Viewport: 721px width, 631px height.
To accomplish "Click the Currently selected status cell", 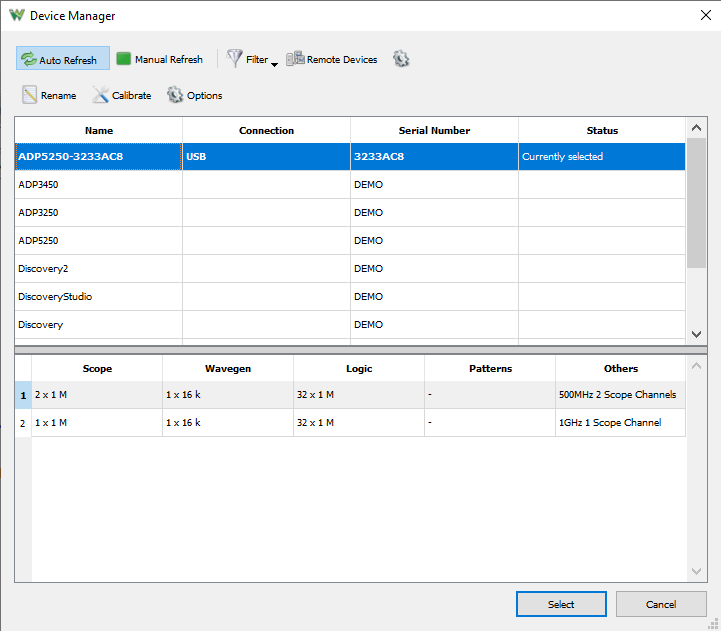I will click(602, 156).
